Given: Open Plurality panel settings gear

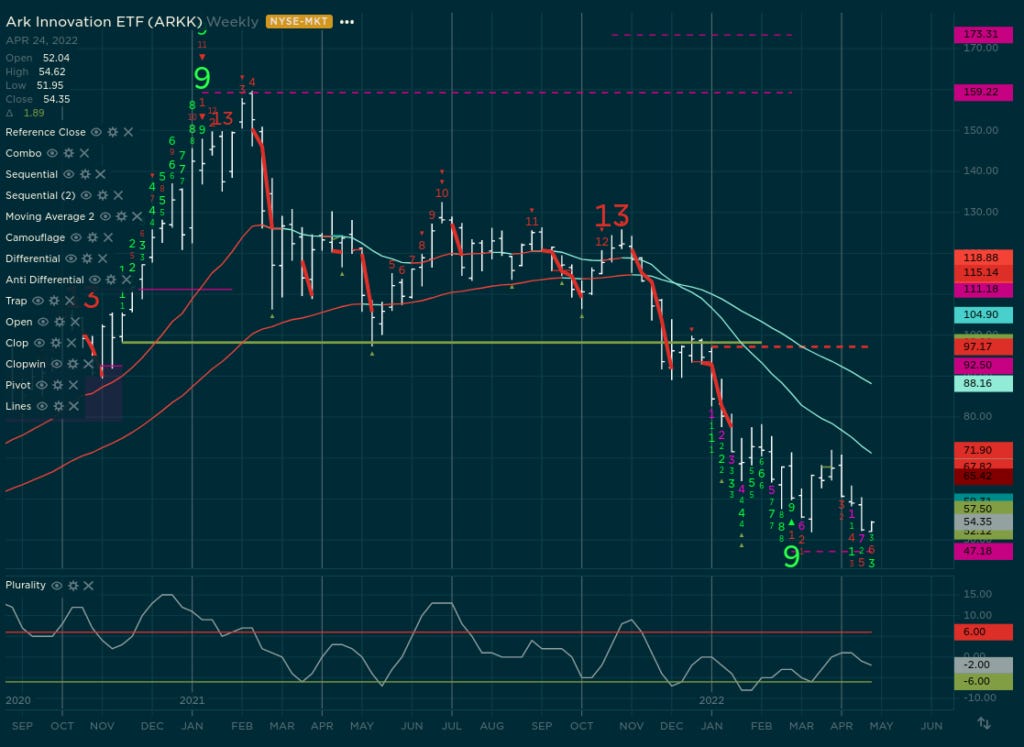Looking at the screenshot, I should 72,586.
